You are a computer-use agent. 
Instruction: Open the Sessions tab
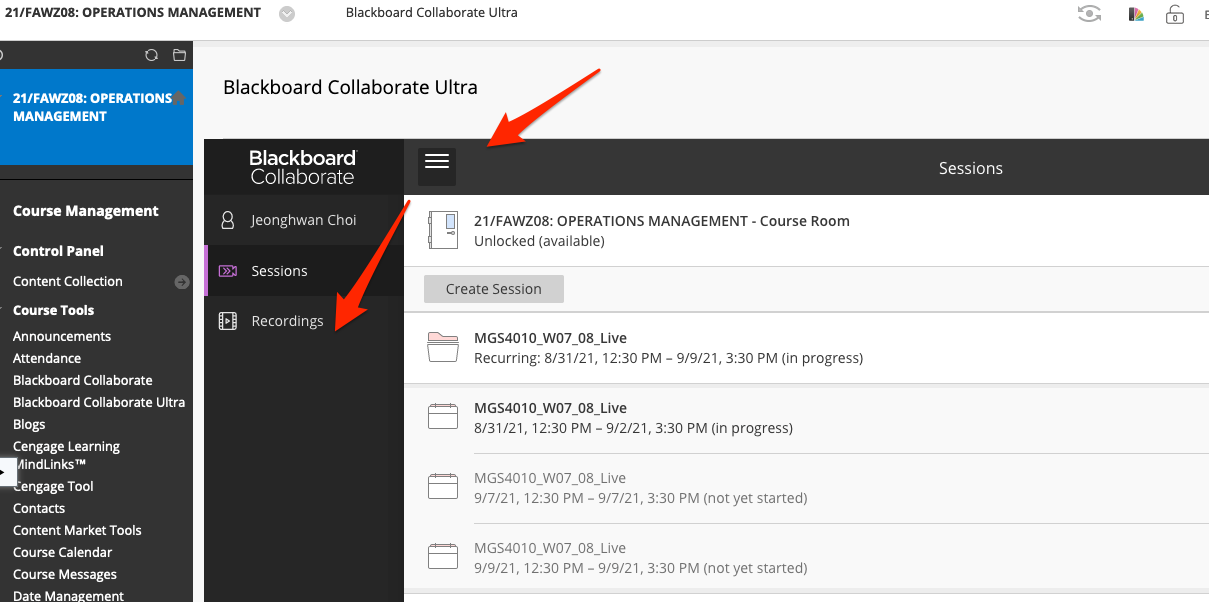click(304, 271)
